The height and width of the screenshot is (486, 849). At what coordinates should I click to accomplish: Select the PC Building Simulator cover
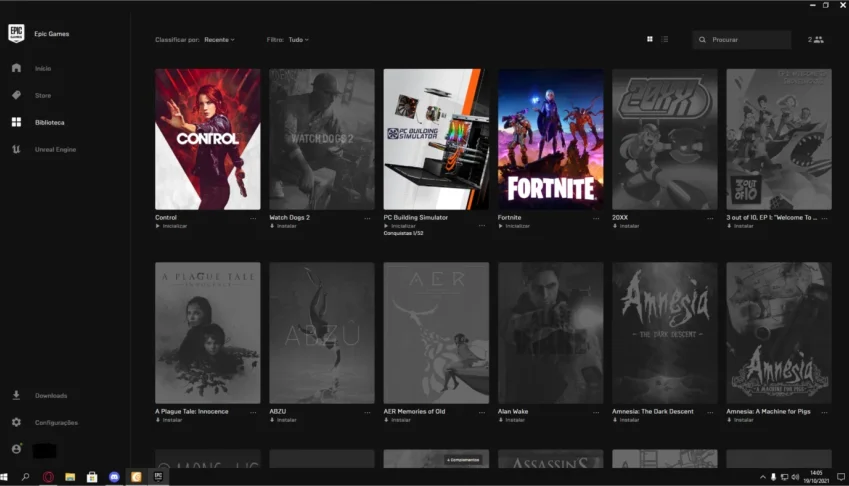click(x=436, y=139)
